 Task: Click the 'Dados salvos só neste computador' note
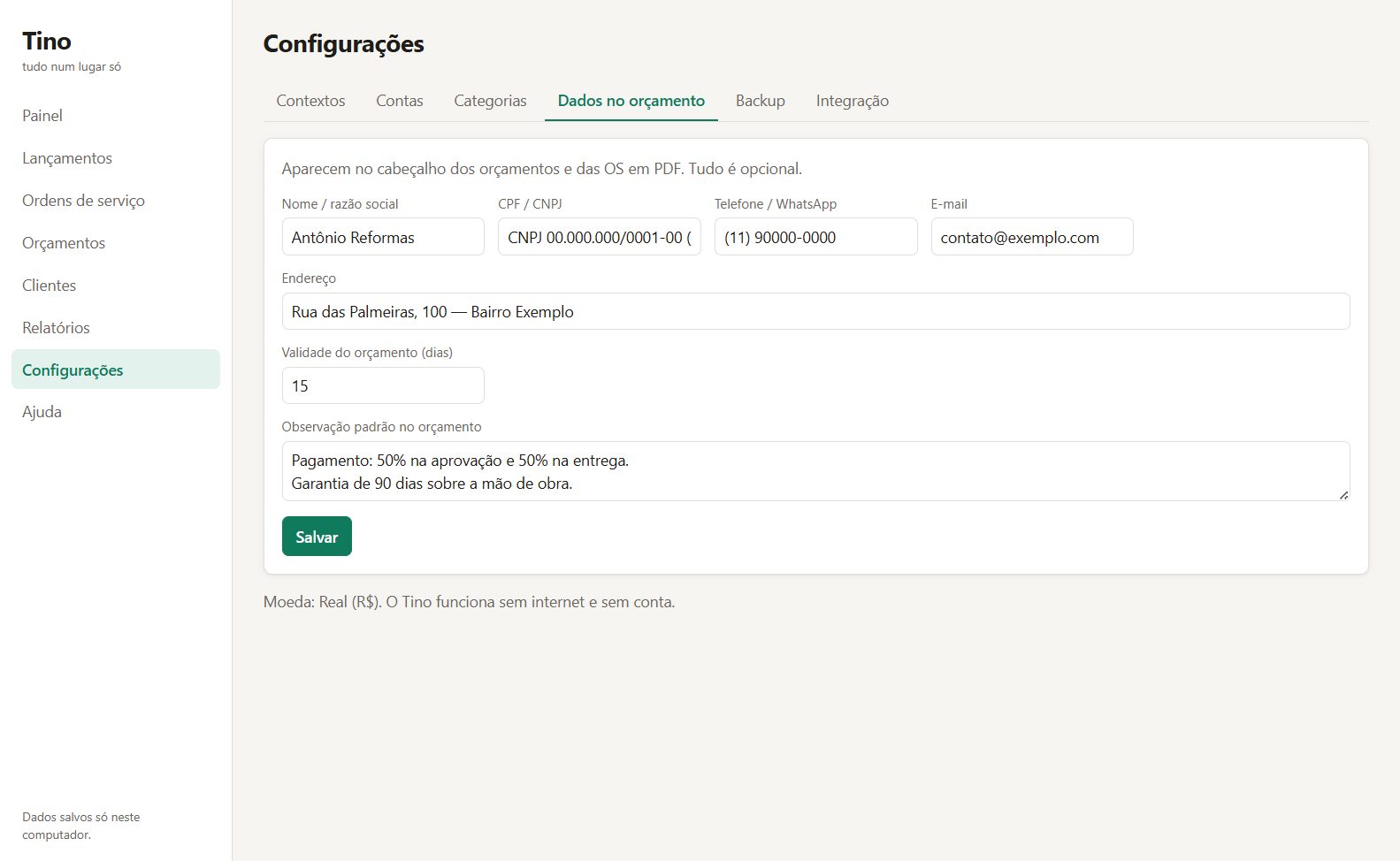coord(81,826)
